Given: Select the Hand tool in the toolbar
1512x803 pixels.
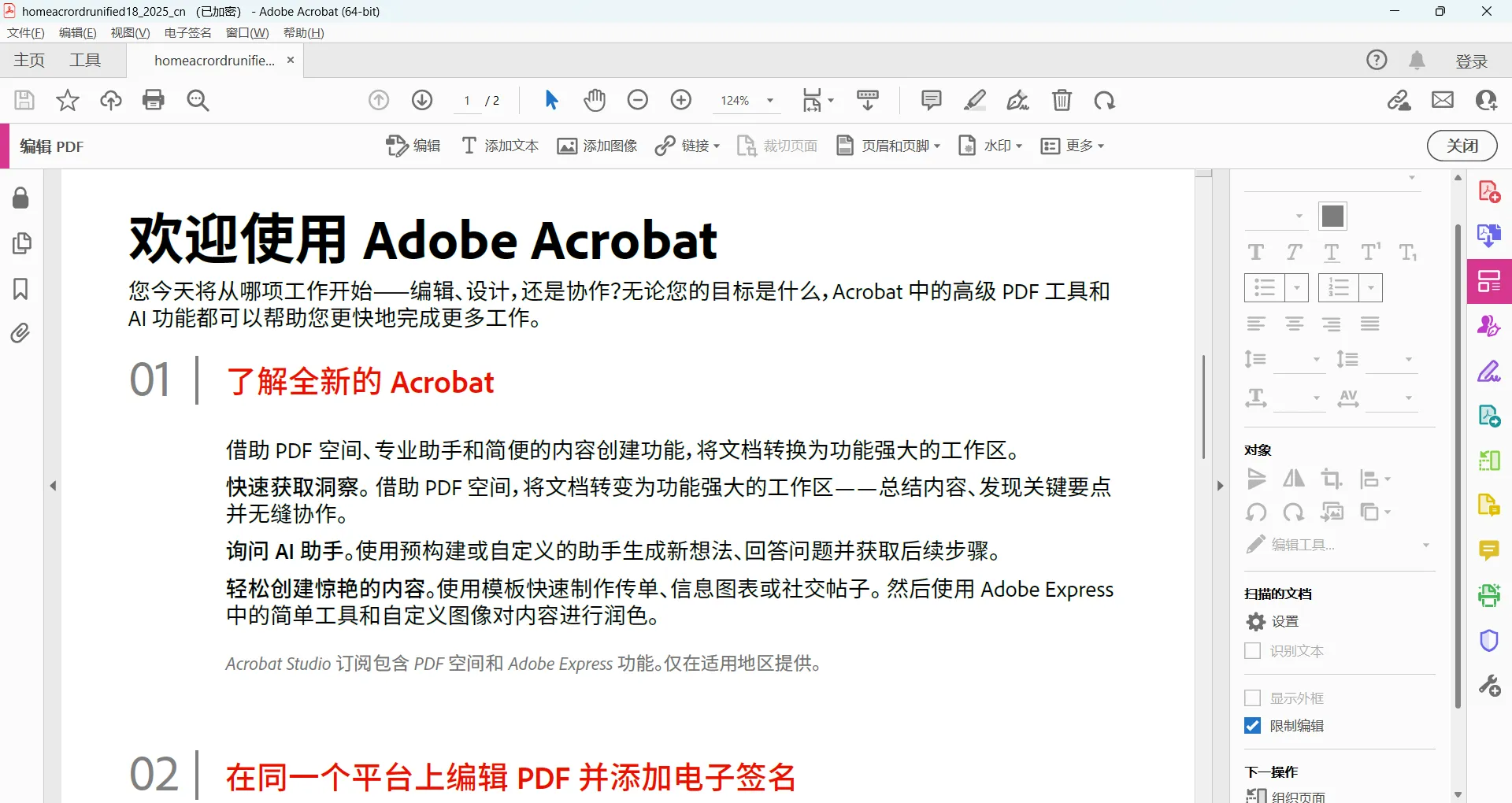Looking at the screenshot, I should pyautogui.click(x=595, y=100).
